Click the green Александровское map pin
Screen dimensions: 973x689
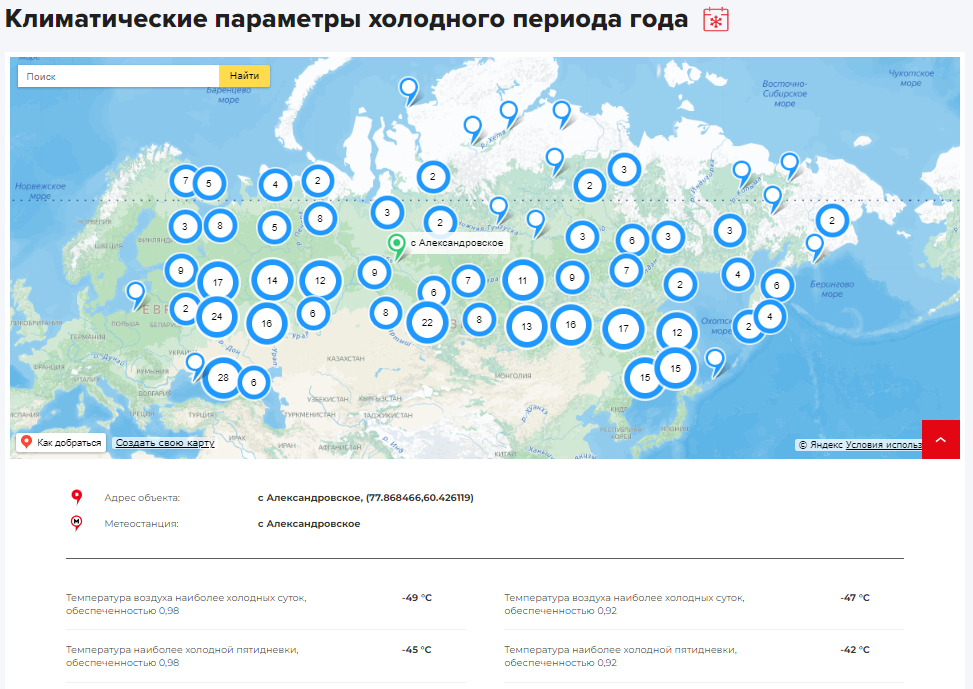[396, 244]
